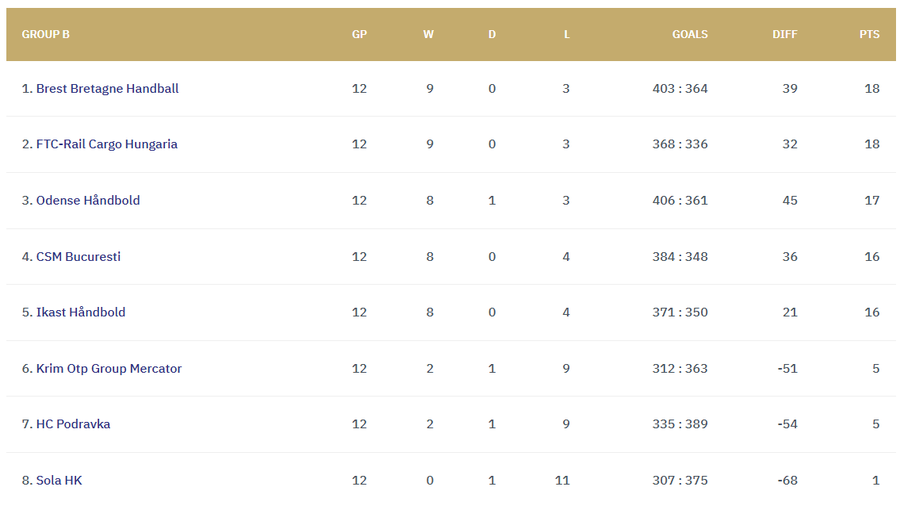Click the GOALS column header
Image resolution: width=900 pixels, height=506 pixels.
click(x=690, y=34)
